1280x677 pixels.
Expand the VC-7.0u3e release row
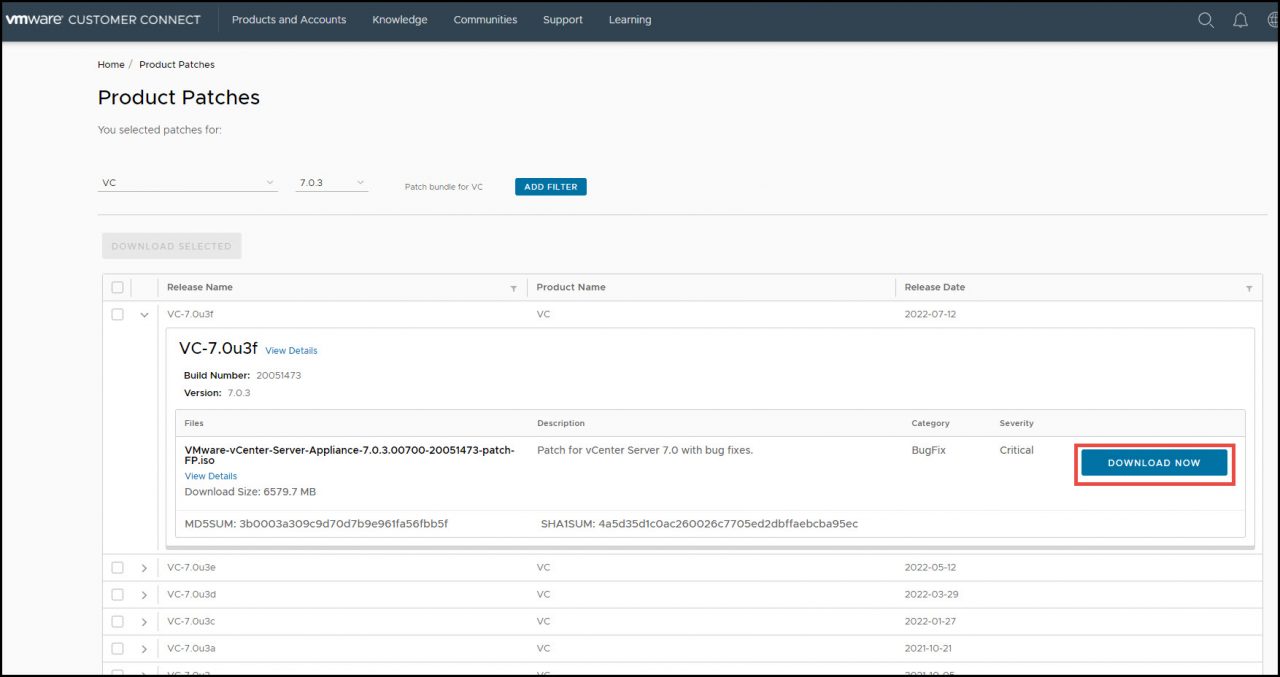click(143, 567)
